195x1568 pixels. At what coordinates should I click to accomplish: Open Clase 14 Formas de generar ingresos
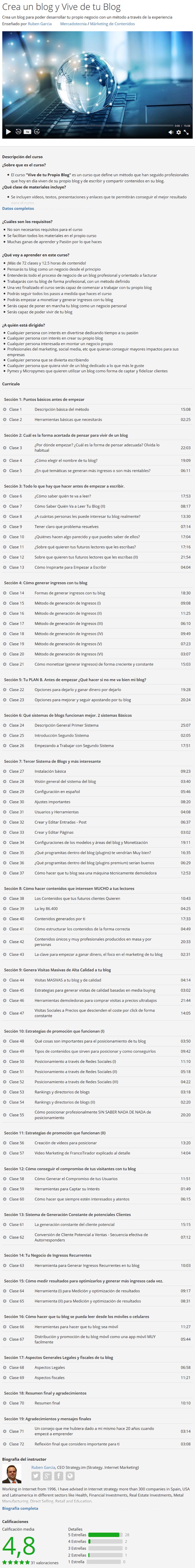coord(97,593)
